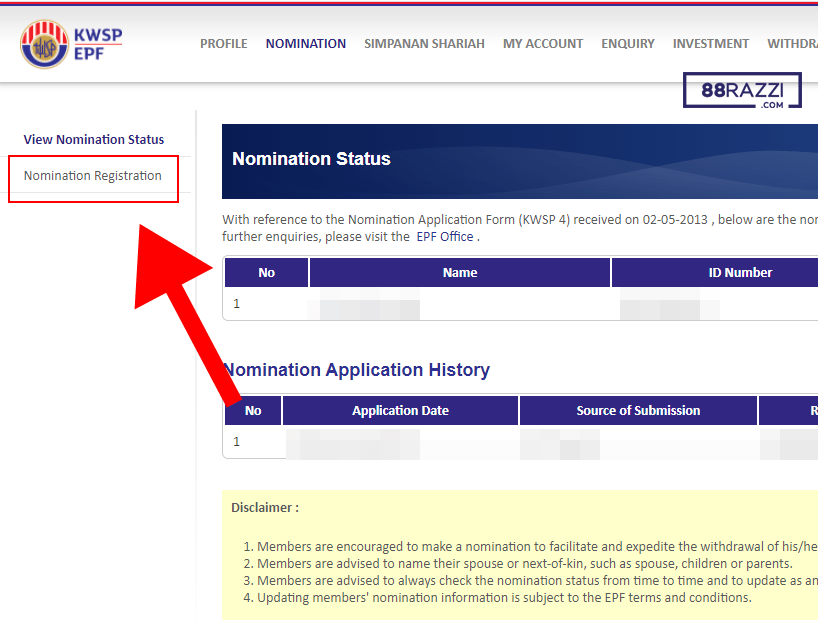Click the No header in the Nomination Status table
The width and height of the screenshot is (818, 620).
coord(266,273)
